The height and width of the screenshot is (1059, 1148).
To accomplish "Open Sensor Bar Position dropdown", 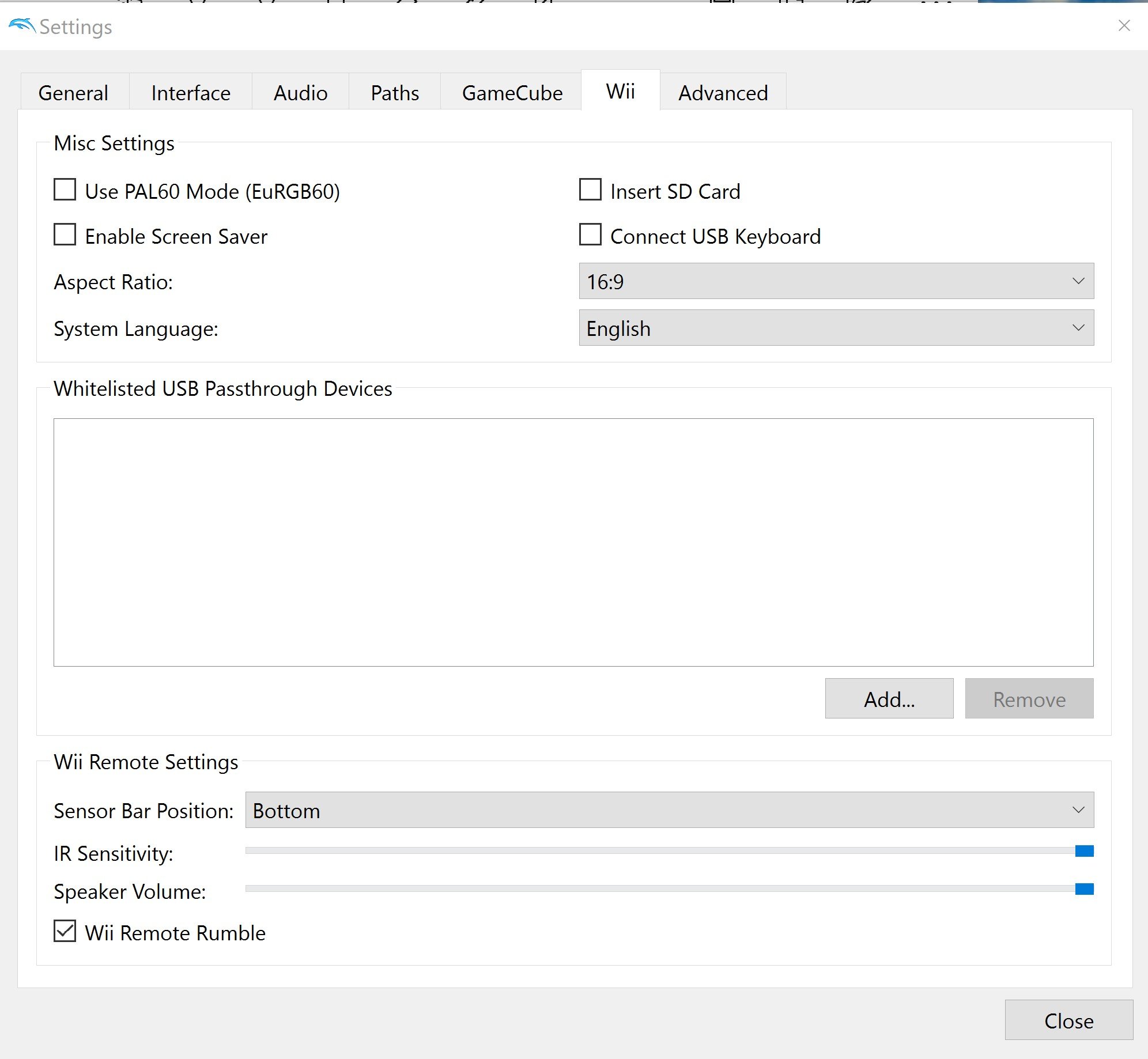I will tap(669, 810).
